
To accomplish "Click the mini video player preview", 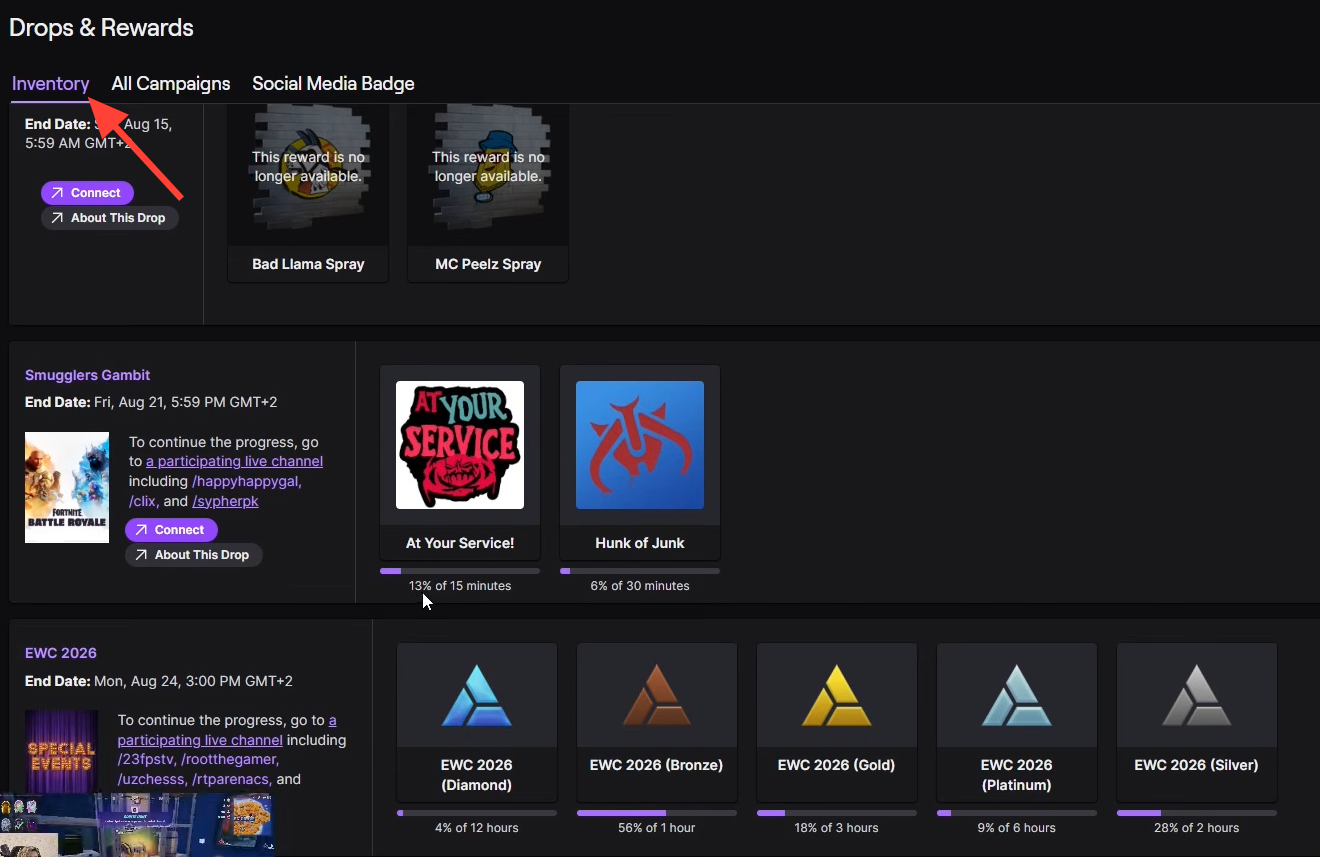I will point(137,825).
